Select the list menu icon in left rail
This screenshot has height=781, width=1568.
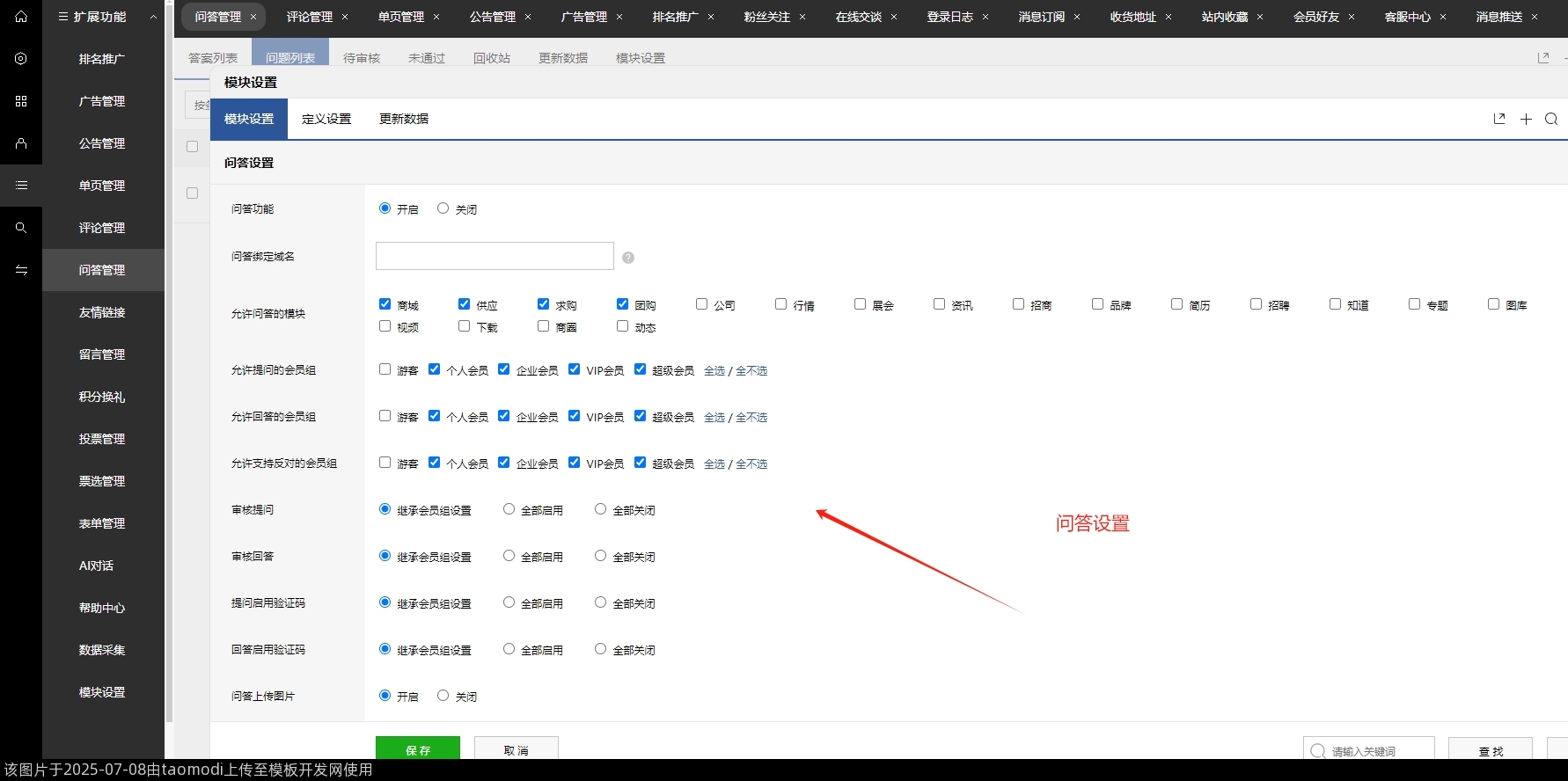(21, 186)
